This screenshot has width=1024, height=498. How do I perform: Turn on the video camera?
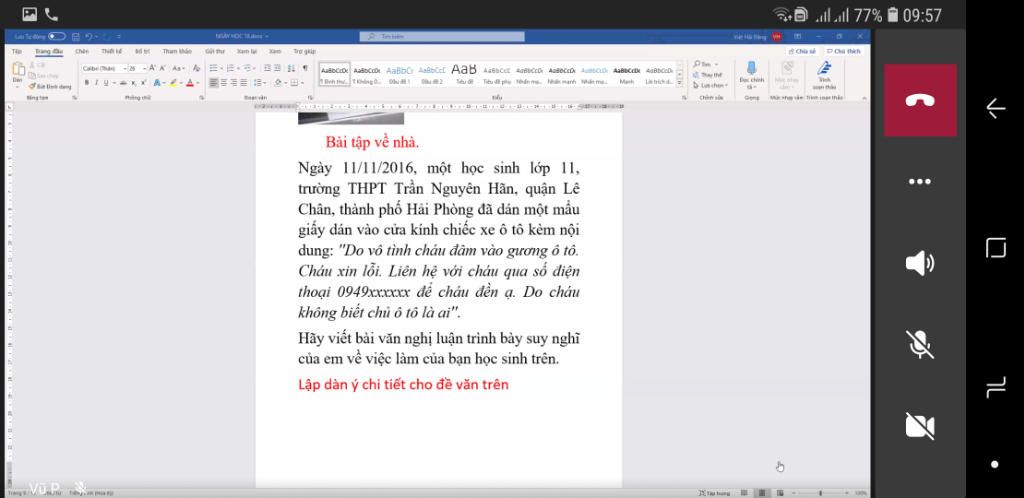920,426
